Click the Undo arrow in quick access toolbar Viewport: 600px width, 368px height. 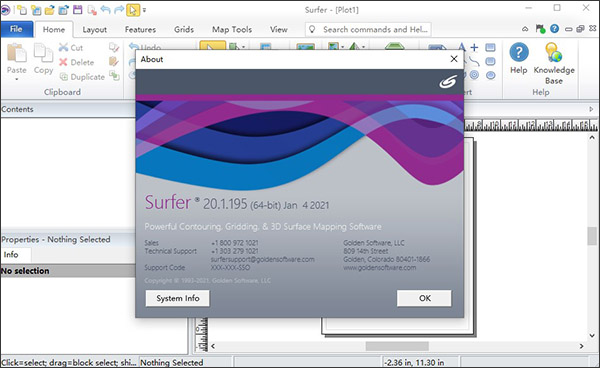pos(105,10)
